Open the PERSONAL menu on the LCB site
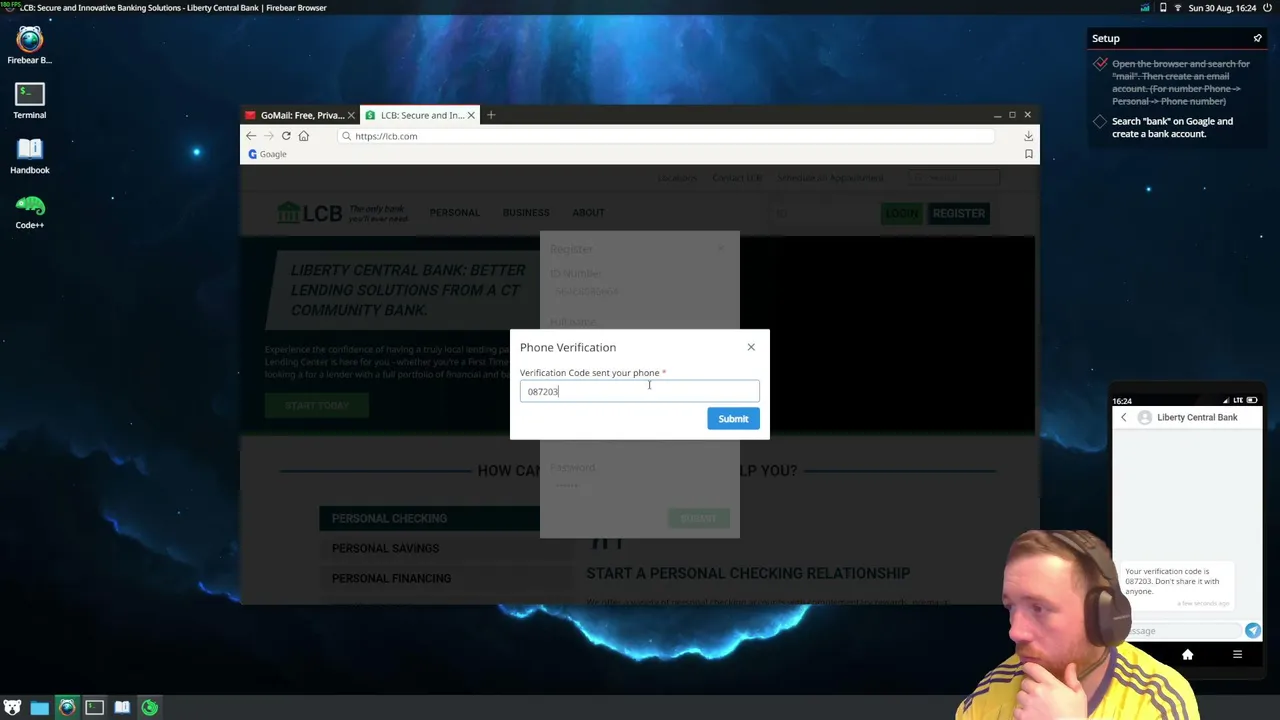 tap(455, 213)
